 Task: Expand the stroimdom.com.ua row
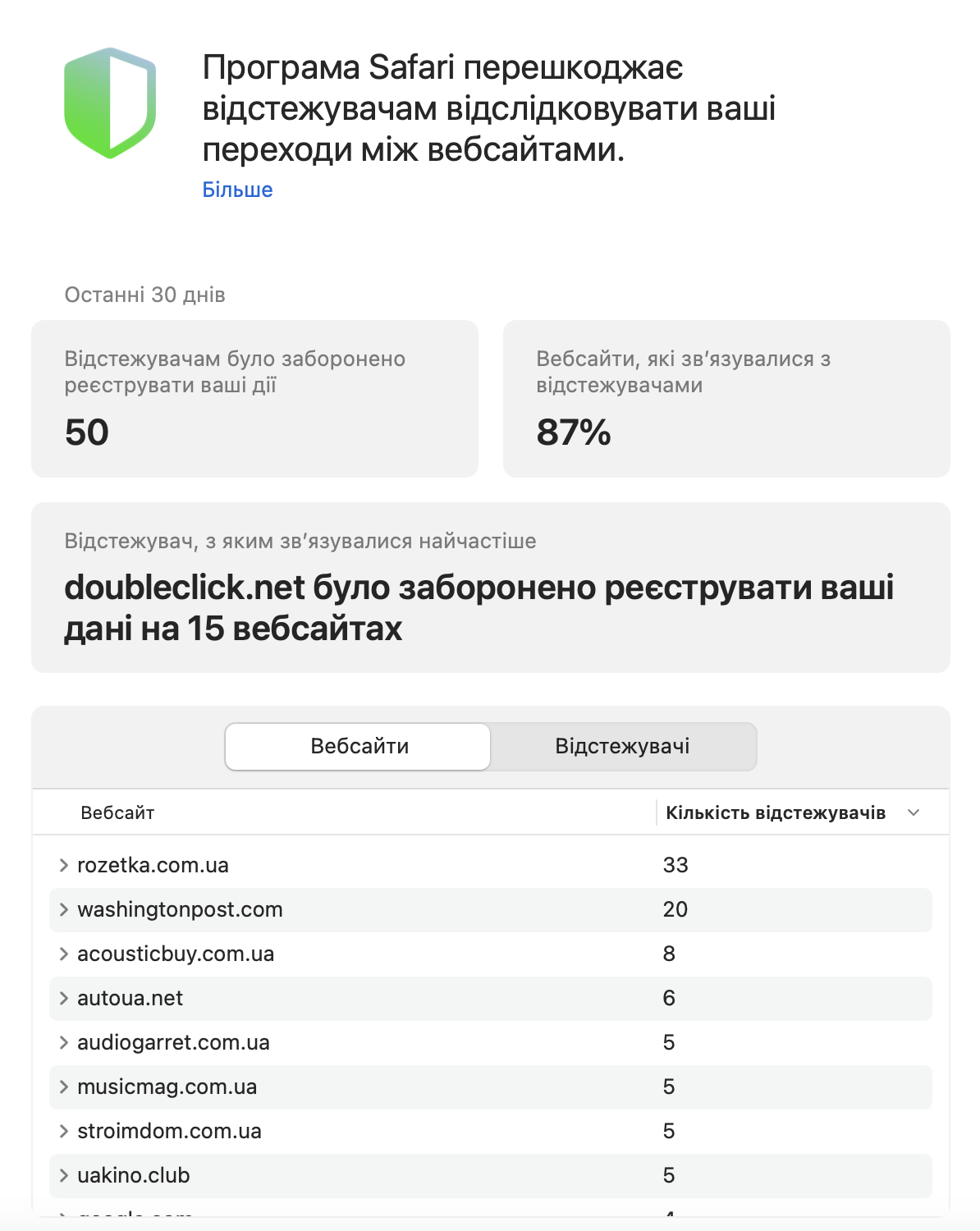tap(64, 1131)
